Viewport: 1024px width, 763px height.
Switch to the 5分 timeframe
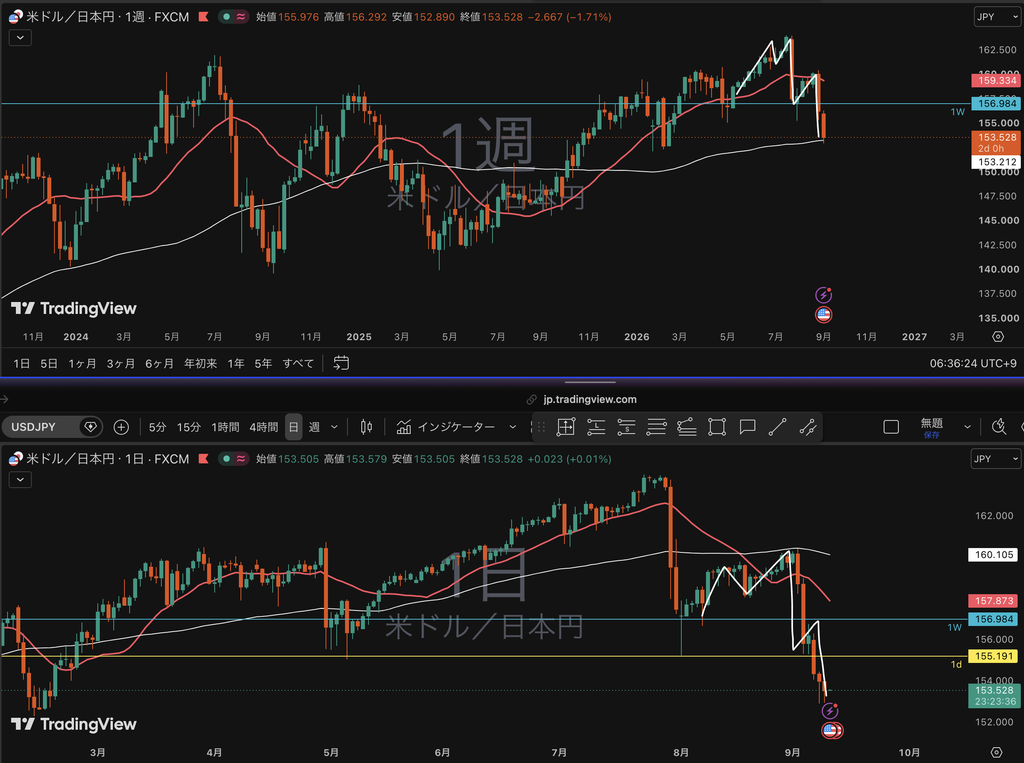click(157, 427)
